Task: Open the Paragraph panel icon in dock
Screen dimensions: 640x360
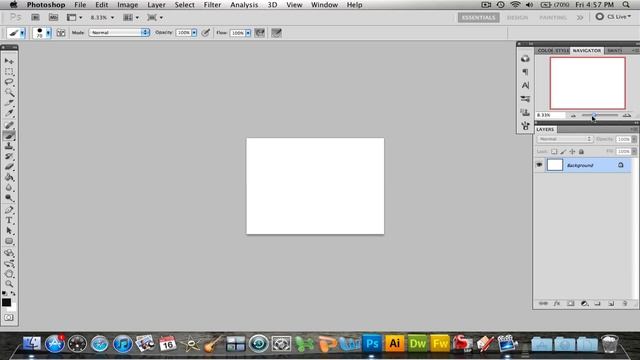Action: click(525, 72)
